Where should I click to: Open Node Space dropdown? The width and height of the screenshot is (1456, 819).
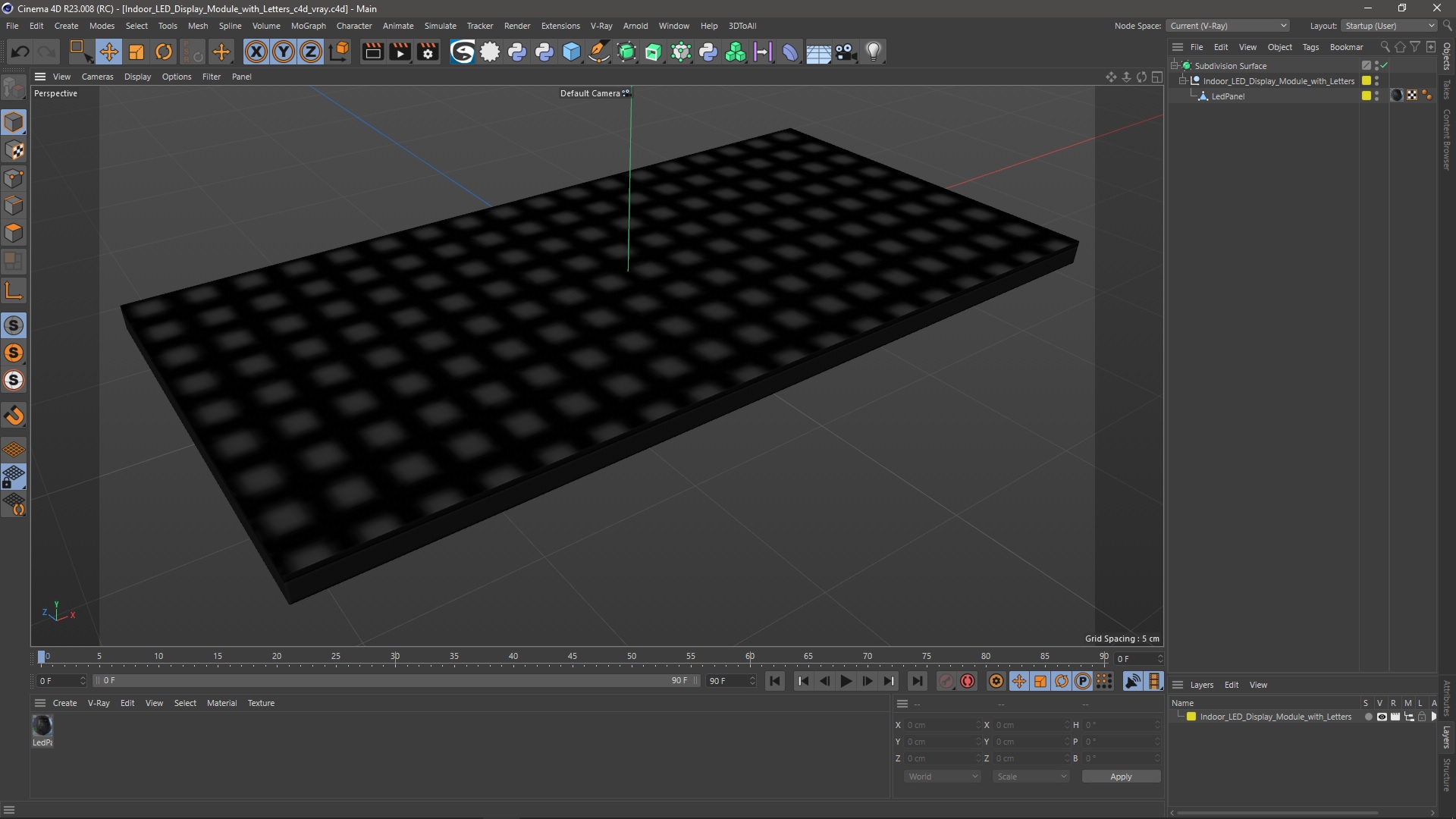coord(1228,26)
